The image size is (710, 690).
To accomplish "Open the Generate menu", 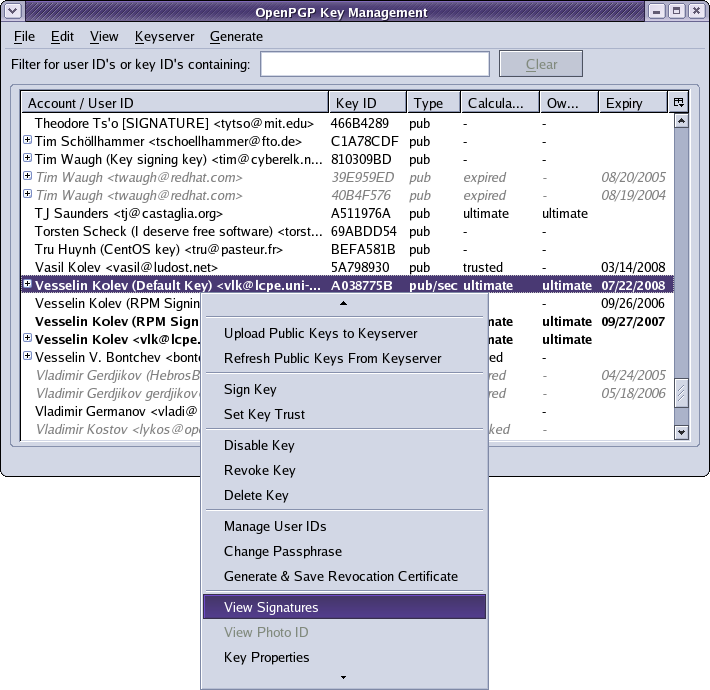I will (236, 36).
